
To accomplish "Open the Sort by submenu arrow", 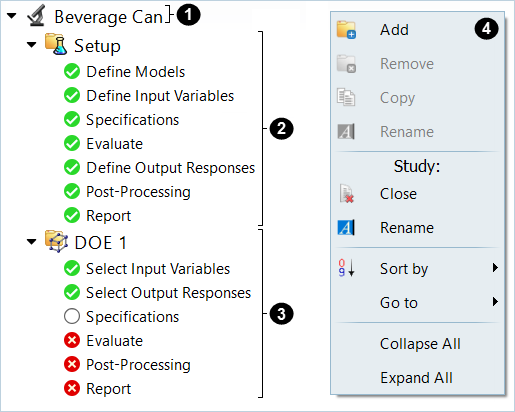I will [495, 268].
